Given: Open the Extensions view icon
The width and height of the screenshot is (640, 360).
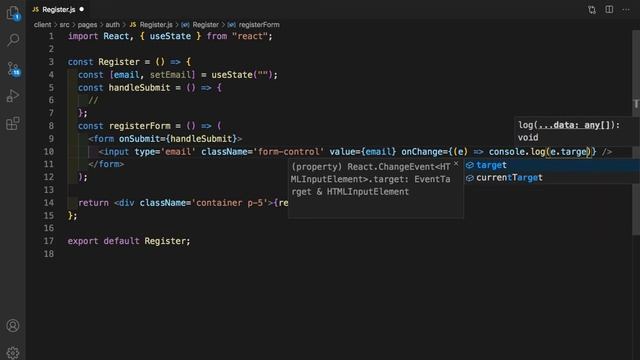Looking at the screenshot, I should point(13,123).
